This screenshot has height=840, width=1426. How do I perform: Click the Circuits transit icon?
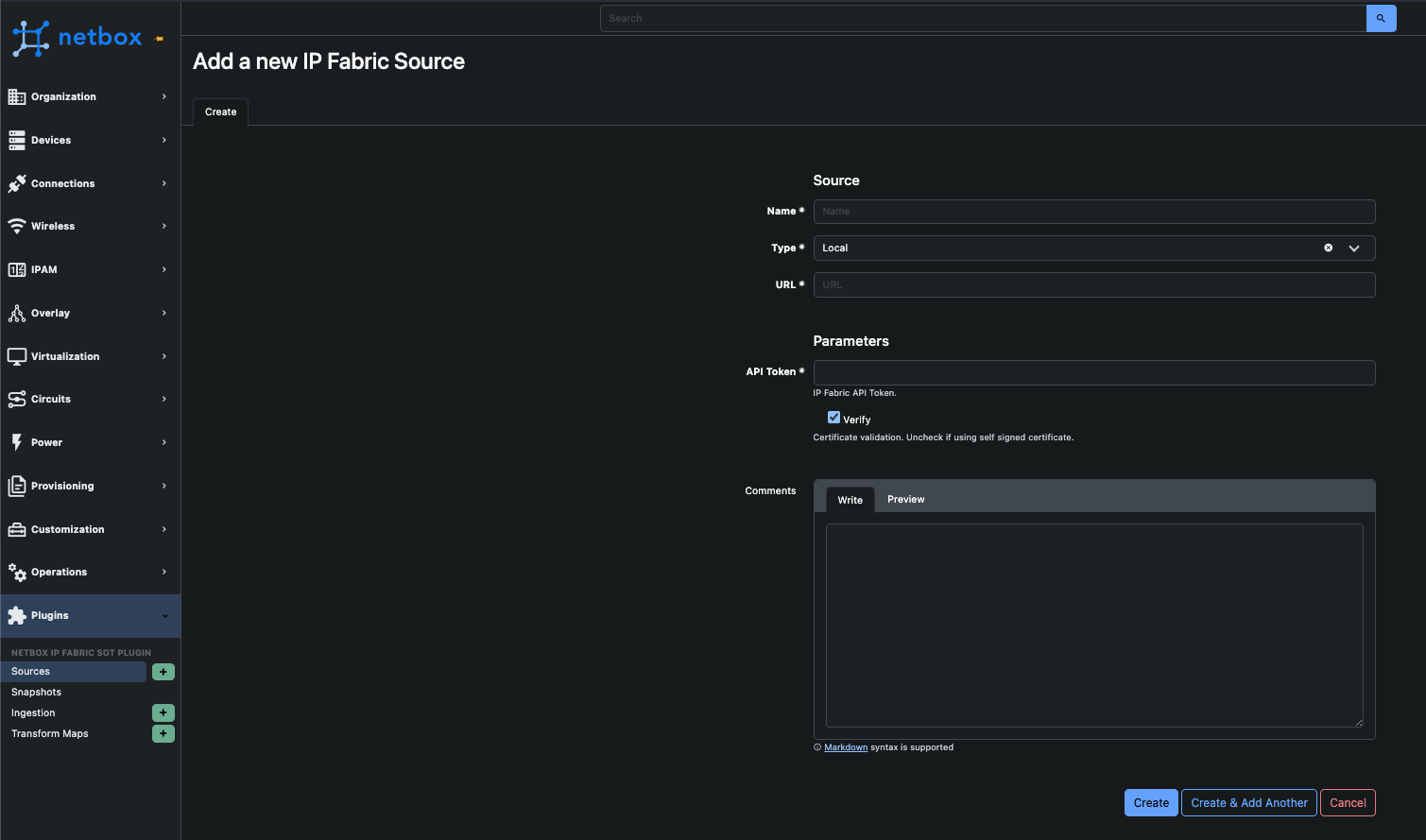point(17,399)
